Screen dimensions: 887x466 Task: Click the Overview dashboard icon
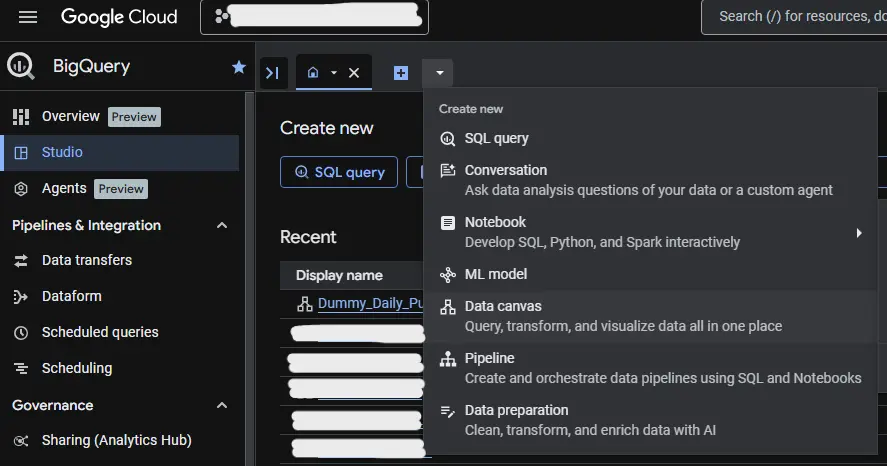coord(21,117)
